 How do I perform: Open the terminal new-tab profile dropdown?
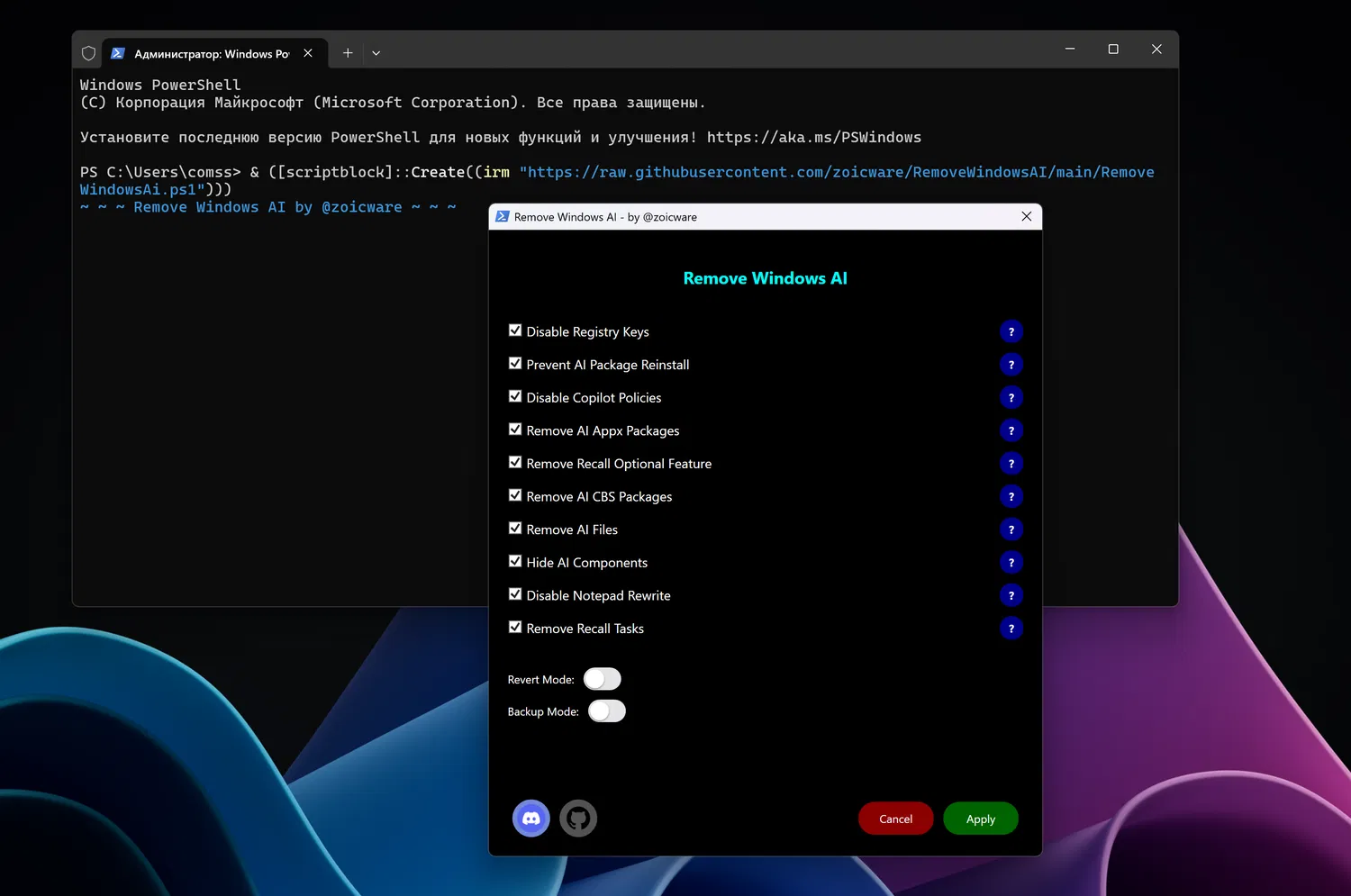coord(376,53)
